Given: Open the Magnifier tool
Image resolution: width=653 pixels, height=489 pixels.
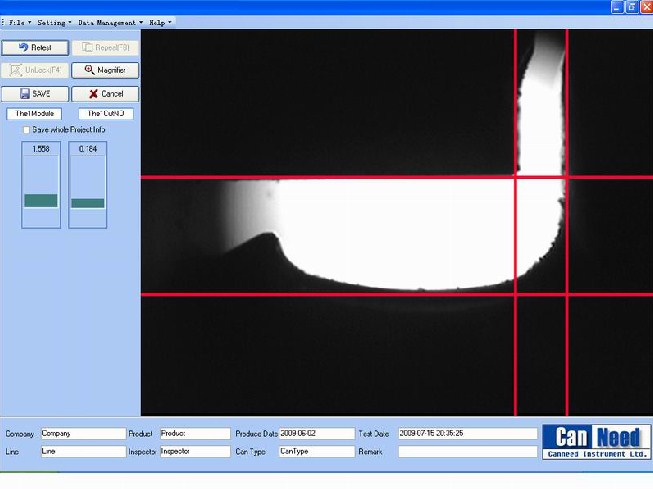Looking at the screenshot, I should click(x=105, y=70).
